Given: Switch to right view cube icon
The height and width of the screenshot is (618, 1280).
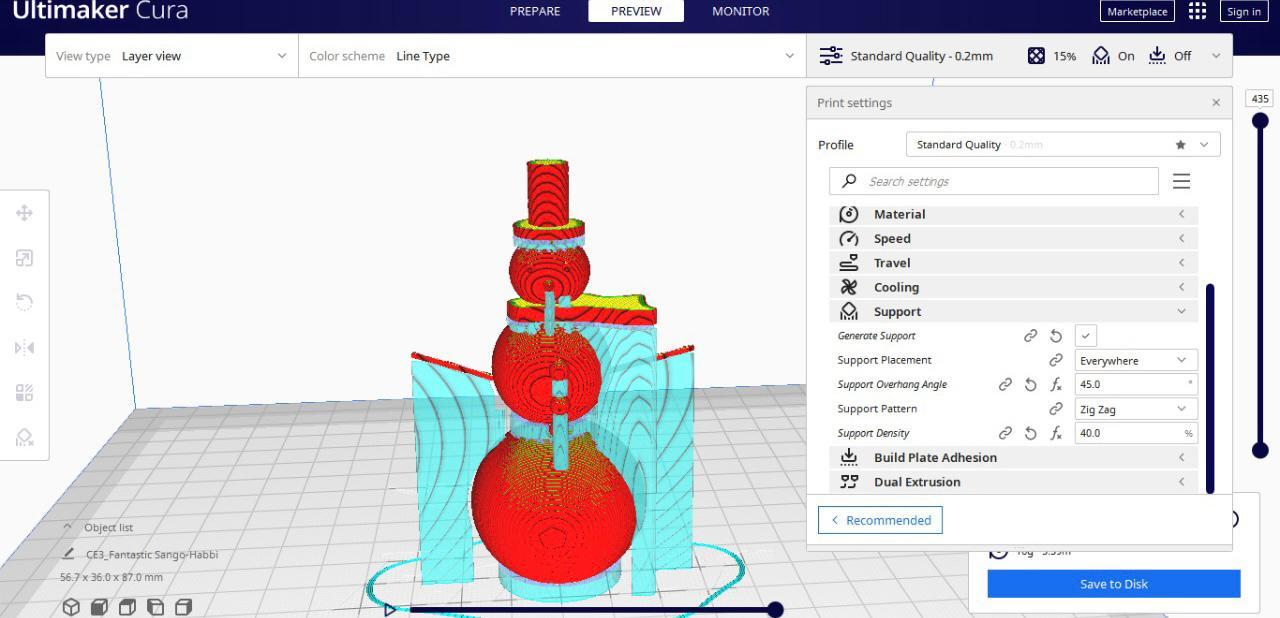Looking at the screenshot, I should pyautogui.click(x=183, y=607).
